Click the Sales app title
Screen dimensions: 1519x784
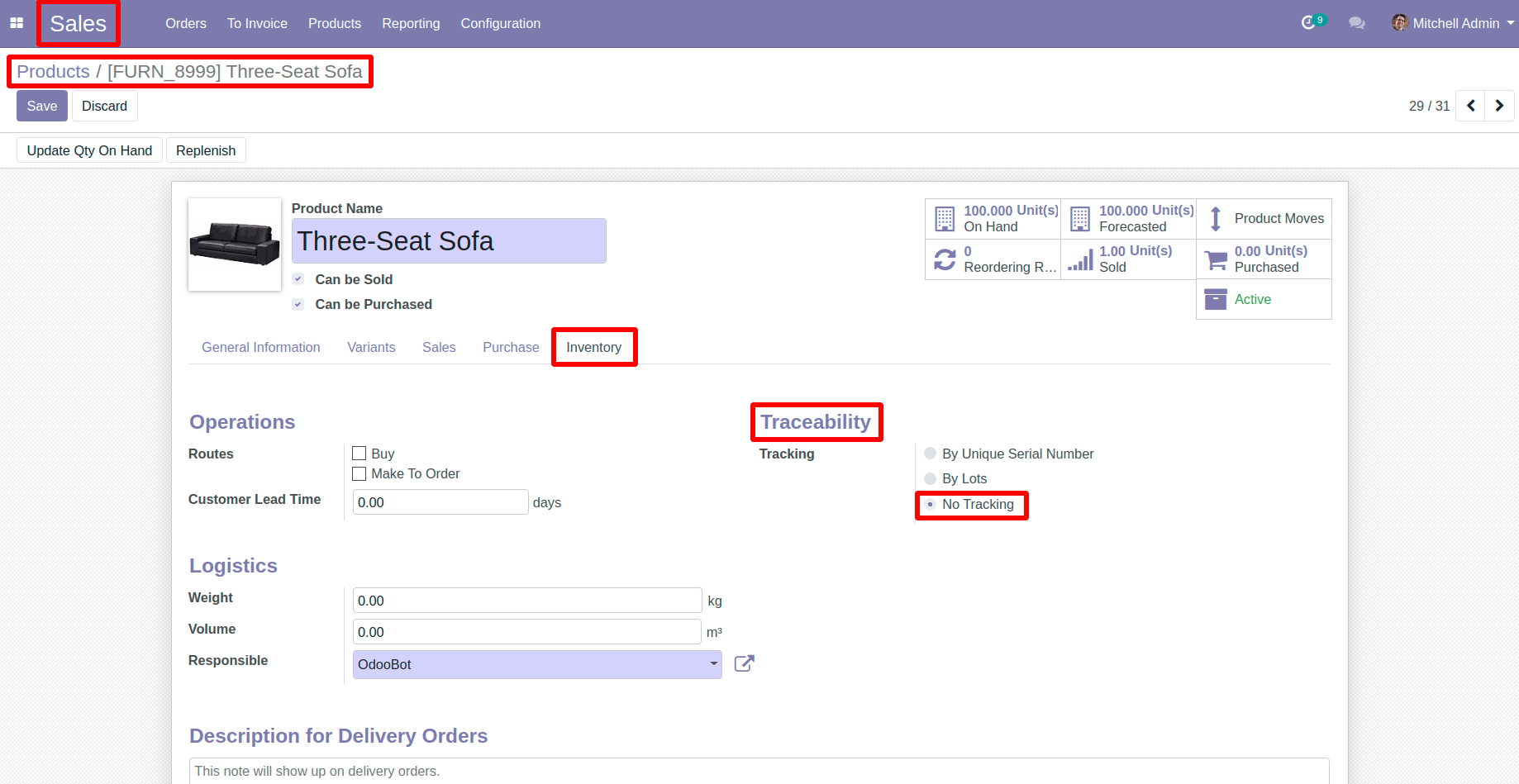tap(79, 23)
